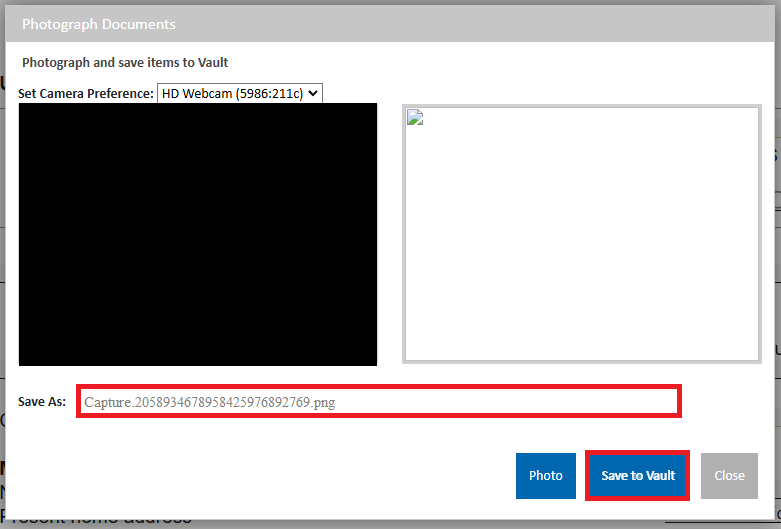Click the black live webcam feed area
781x529 pixels.
(x=198, y=234)
